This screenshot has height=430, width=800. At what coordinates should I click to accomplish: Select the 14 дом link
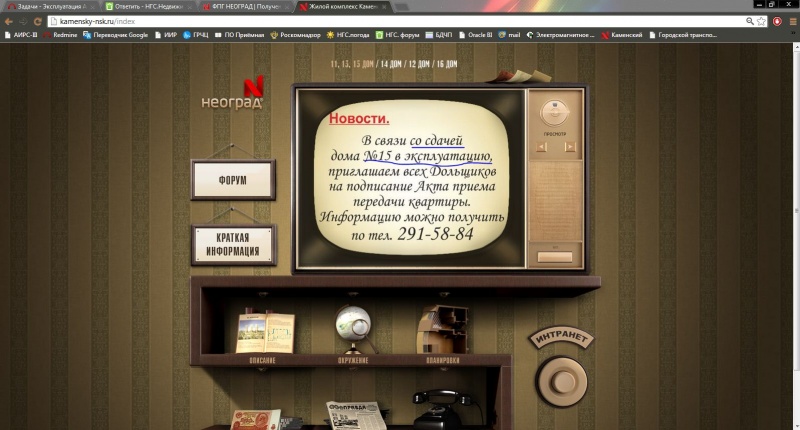tap(391, 64)
